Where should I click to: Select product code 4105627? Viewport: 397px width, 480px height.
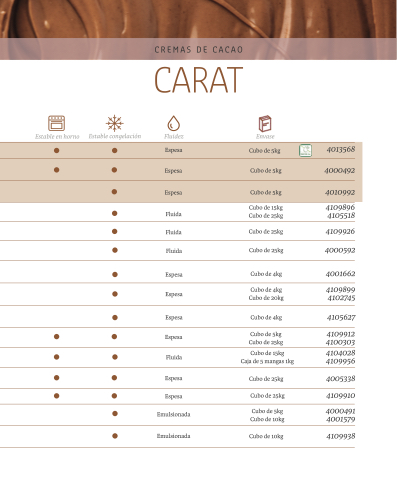click(341, 317)
